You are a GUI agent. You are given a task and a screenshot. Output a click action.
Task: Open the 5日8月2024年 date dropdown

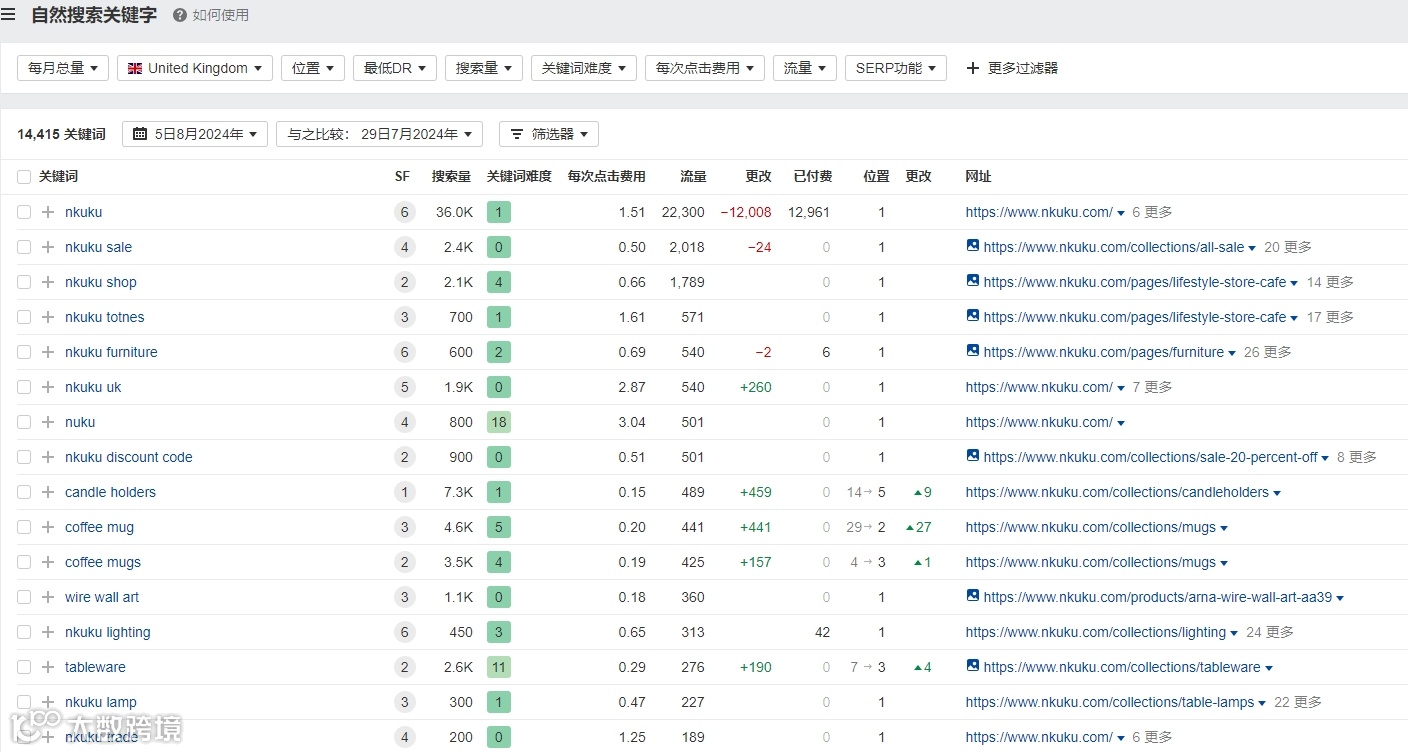coord(195,134)
